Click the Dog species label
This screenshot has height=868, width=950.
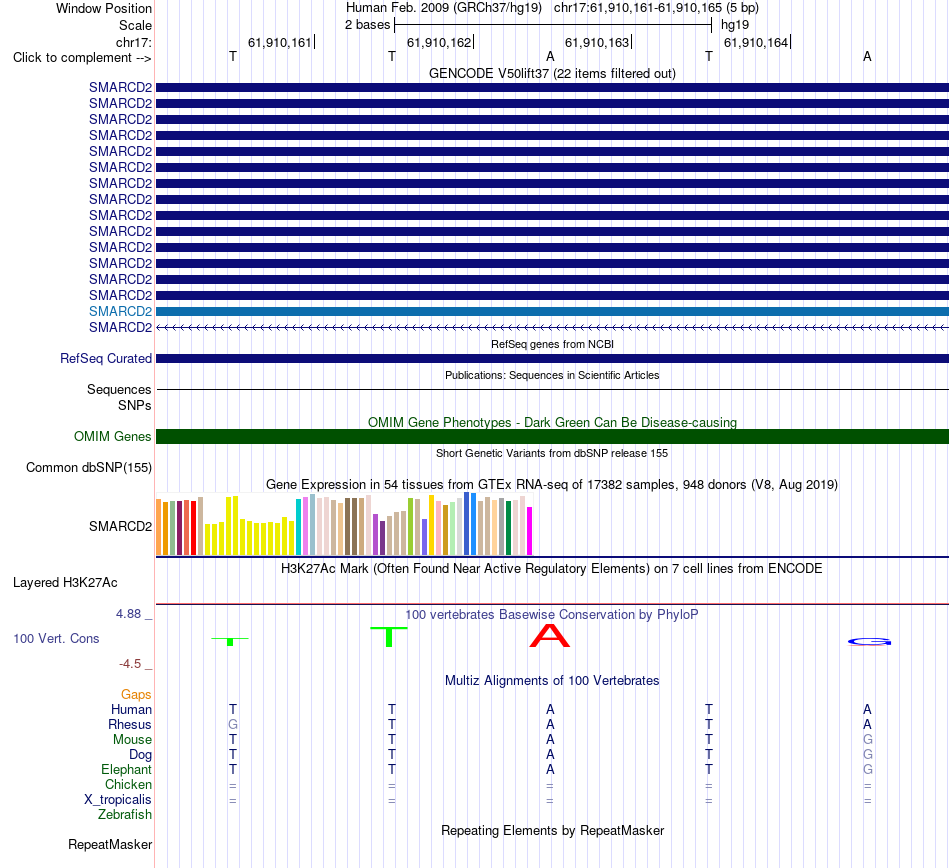click(x=140, y=755)
